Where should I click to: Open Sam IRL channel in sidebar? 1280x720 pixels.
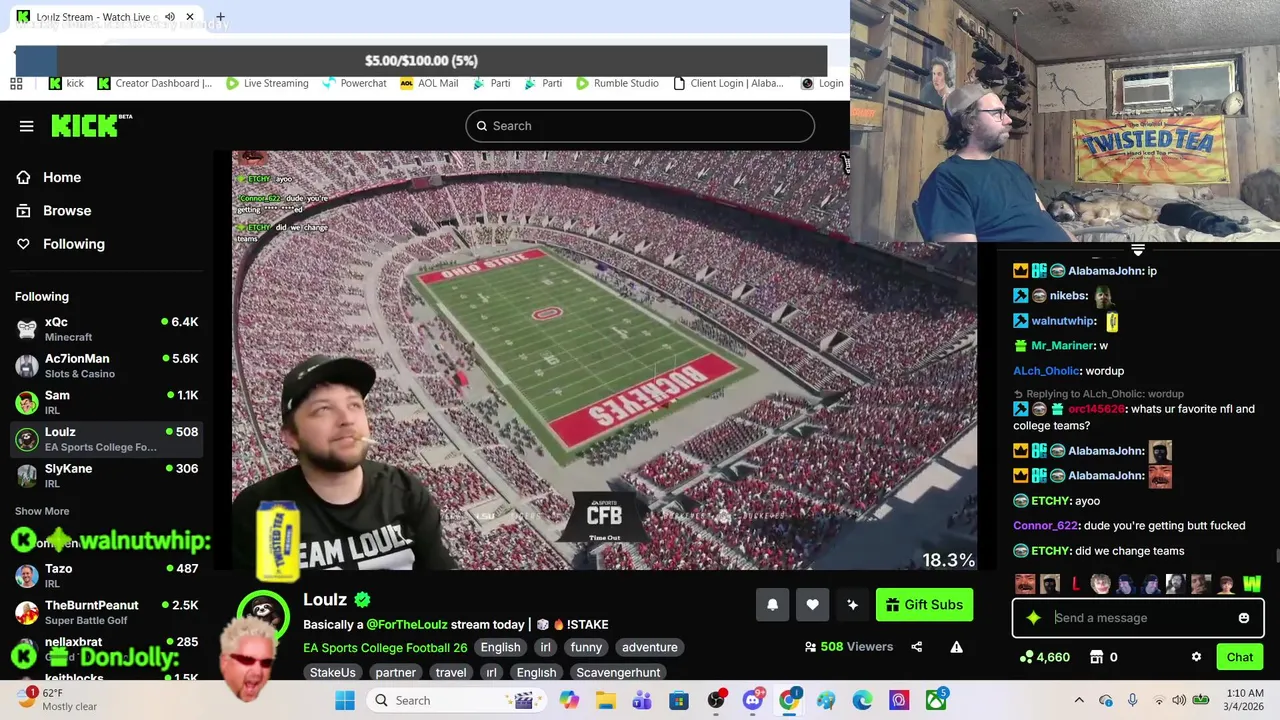106,402
